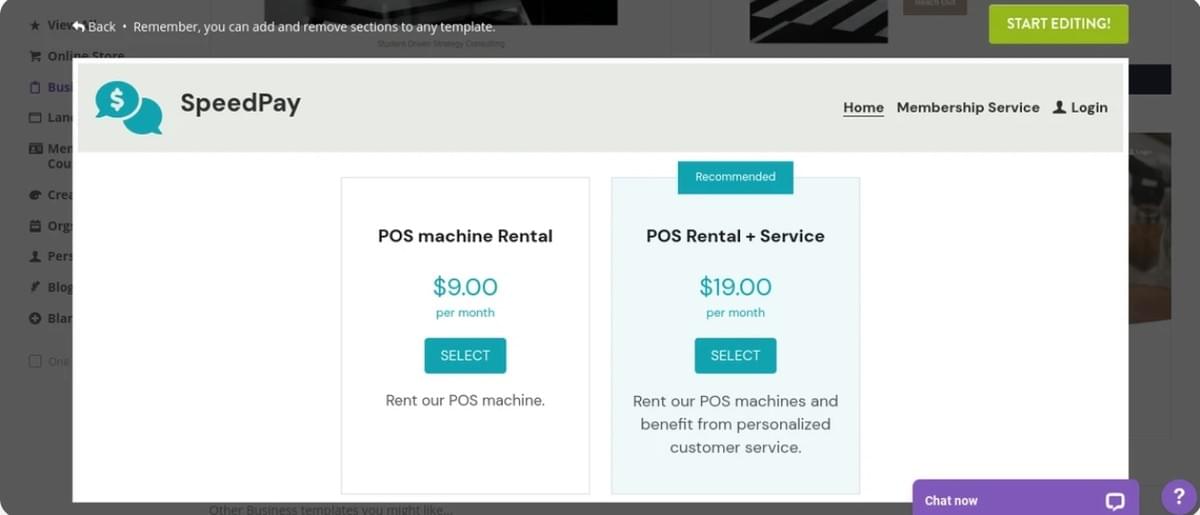The height and width of the screenshot is (515, 1200).
Task: Open the Login menu item
Action: click(x=1080, y=107)
